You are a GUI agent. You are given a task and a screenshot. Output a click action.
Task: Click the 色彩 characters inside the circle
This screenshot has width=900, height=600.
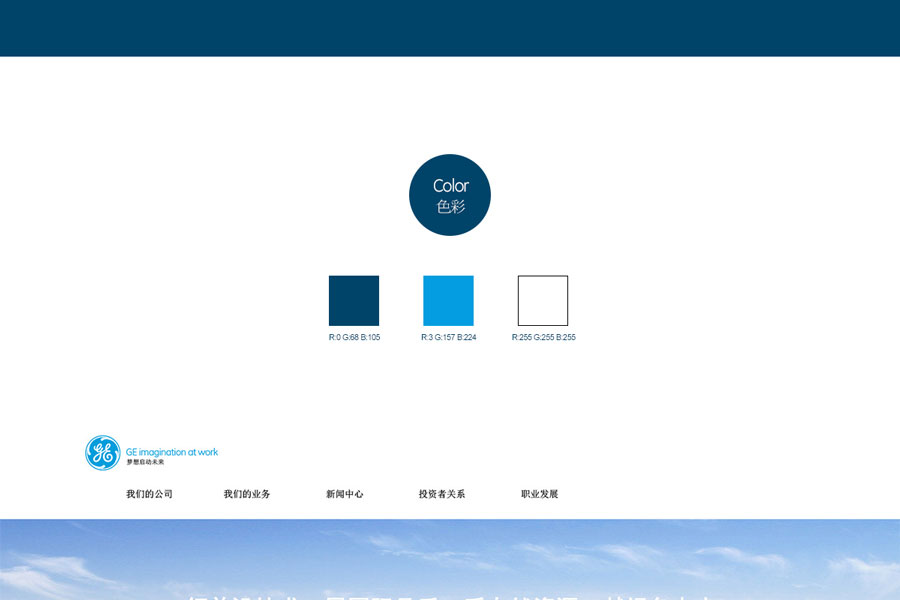(450, 207)
